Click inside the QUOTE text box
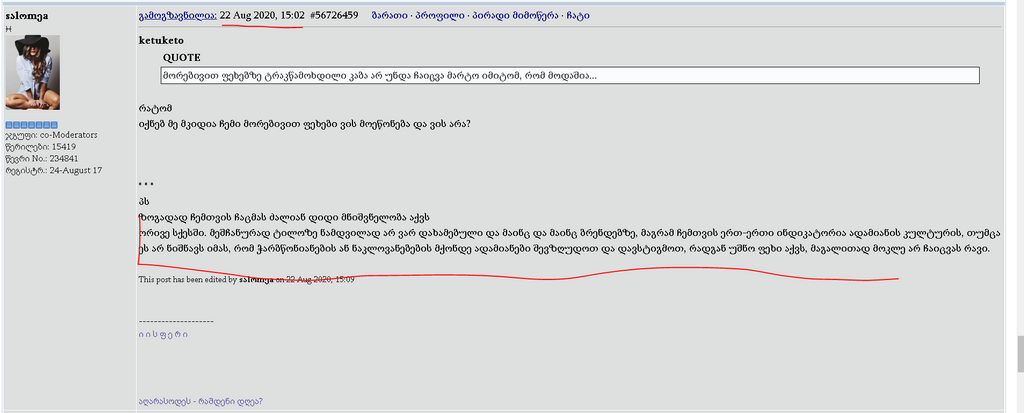 click(x=569, y=75)
